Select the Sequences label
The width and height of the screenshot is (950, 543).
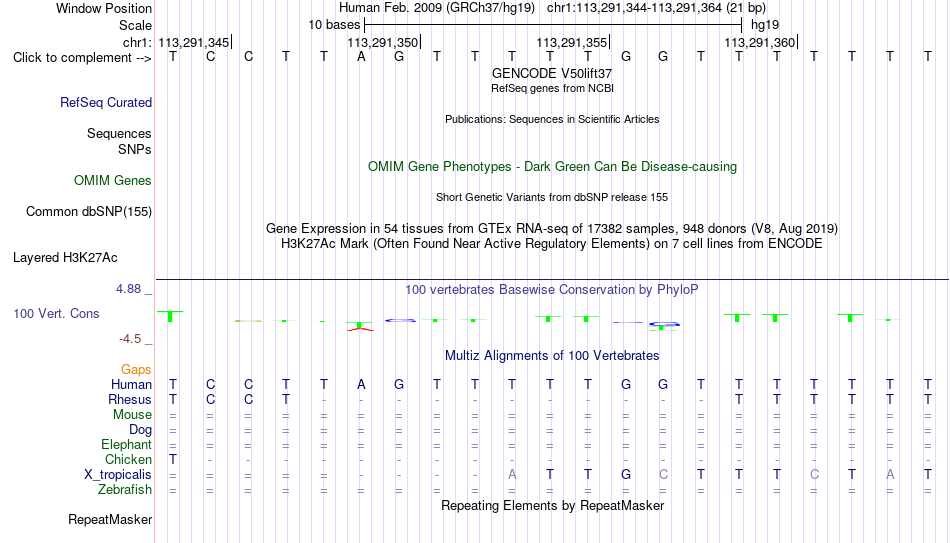tap(119, 133)
